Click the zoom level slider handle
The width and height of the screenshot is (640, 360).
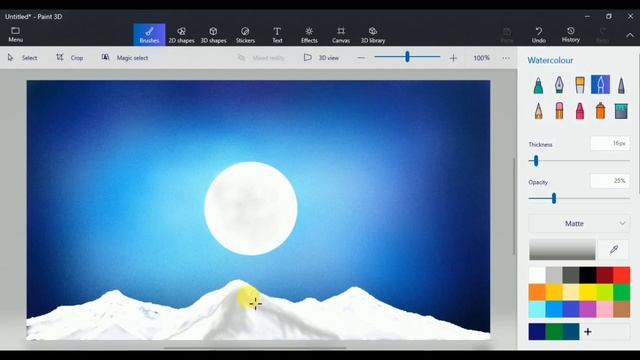tap(407, 57)
